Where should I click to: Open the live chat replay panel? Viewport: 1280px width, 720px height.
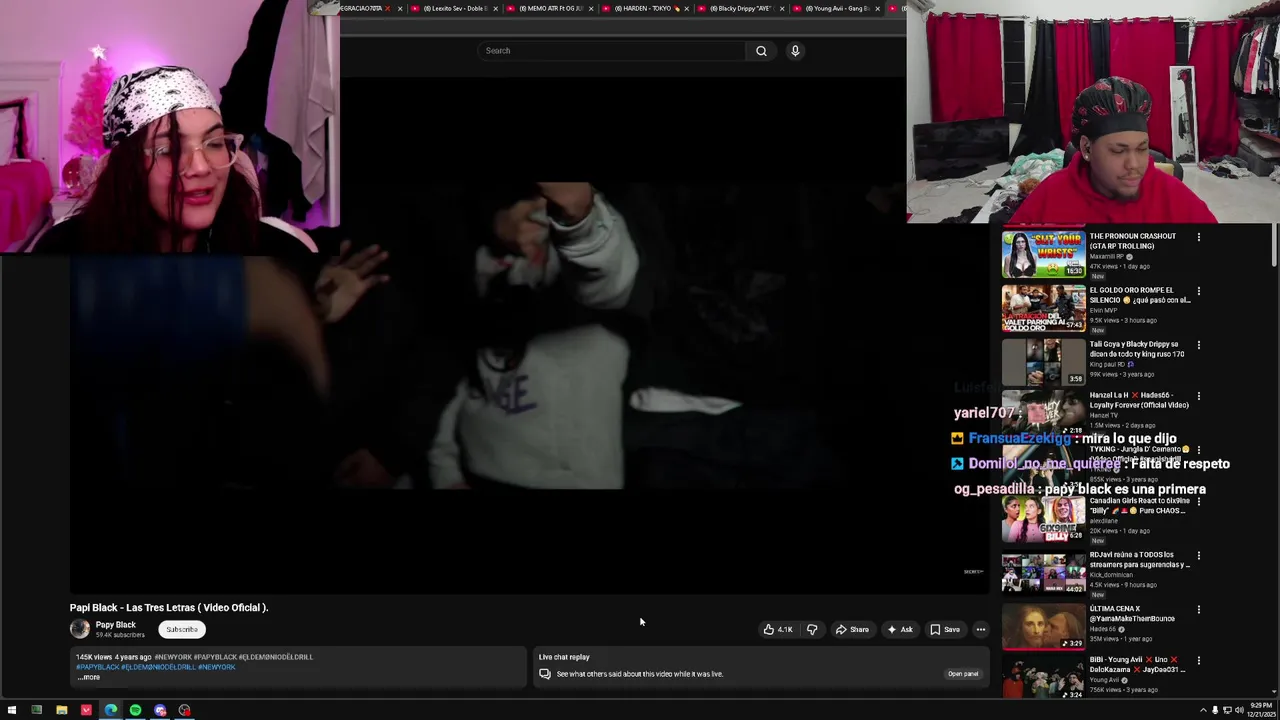[963, 674]
